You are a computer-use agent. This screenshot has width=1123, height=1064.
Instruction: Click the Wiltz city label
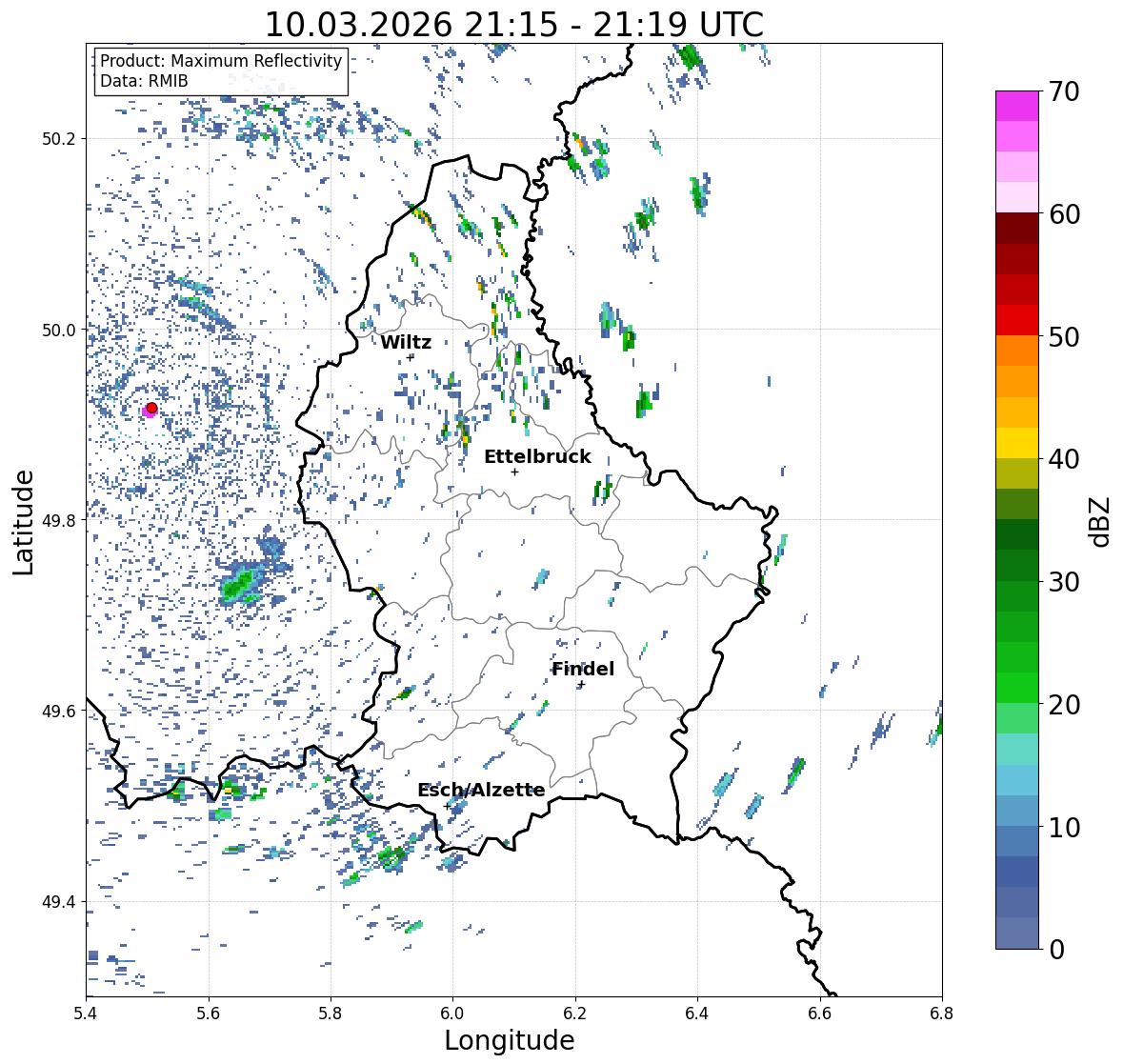pos(406,342)
